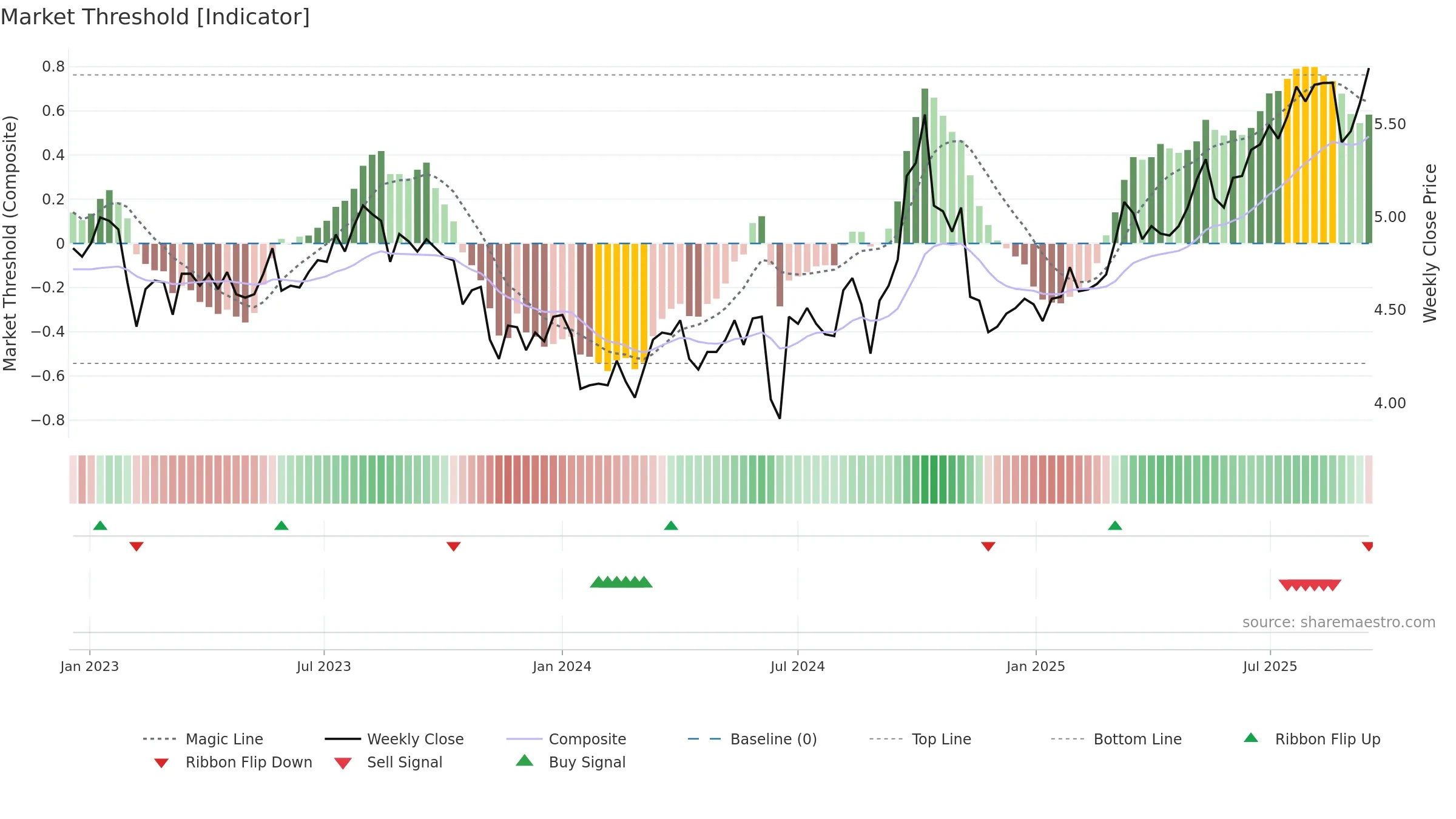
Task: Toggle the Magic Line legend entry
Action: click(203, 739)
